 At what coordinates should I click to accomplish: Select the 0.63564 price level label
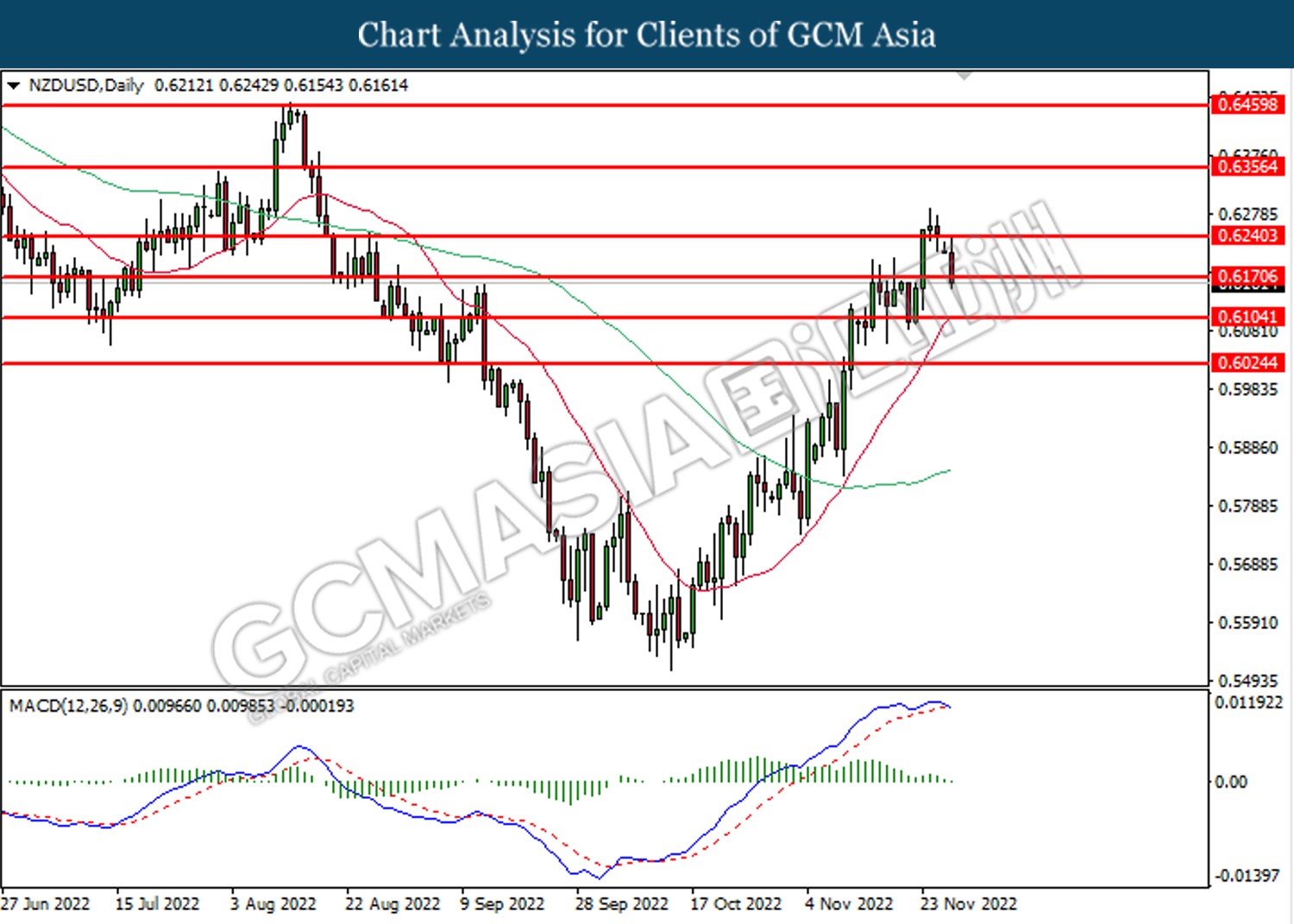coord(1247,167)
